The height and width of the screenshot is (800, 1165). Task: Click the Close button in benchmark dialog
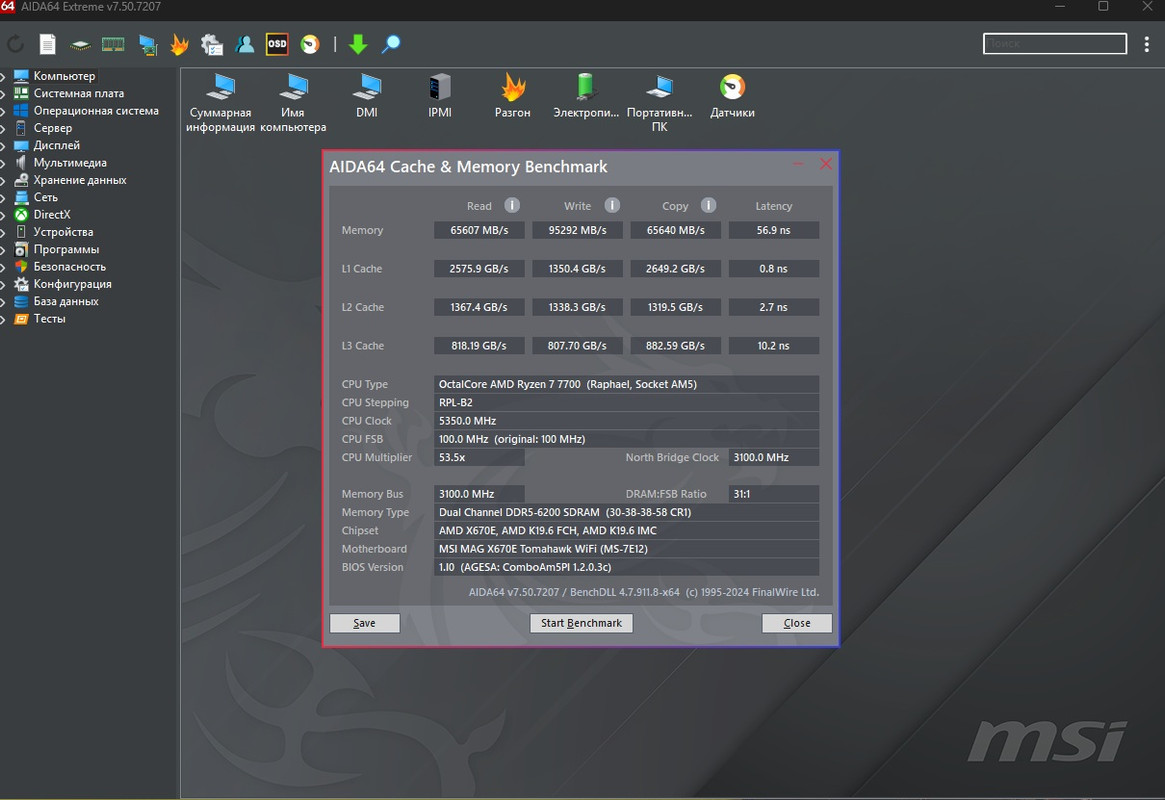pos(796,622)
